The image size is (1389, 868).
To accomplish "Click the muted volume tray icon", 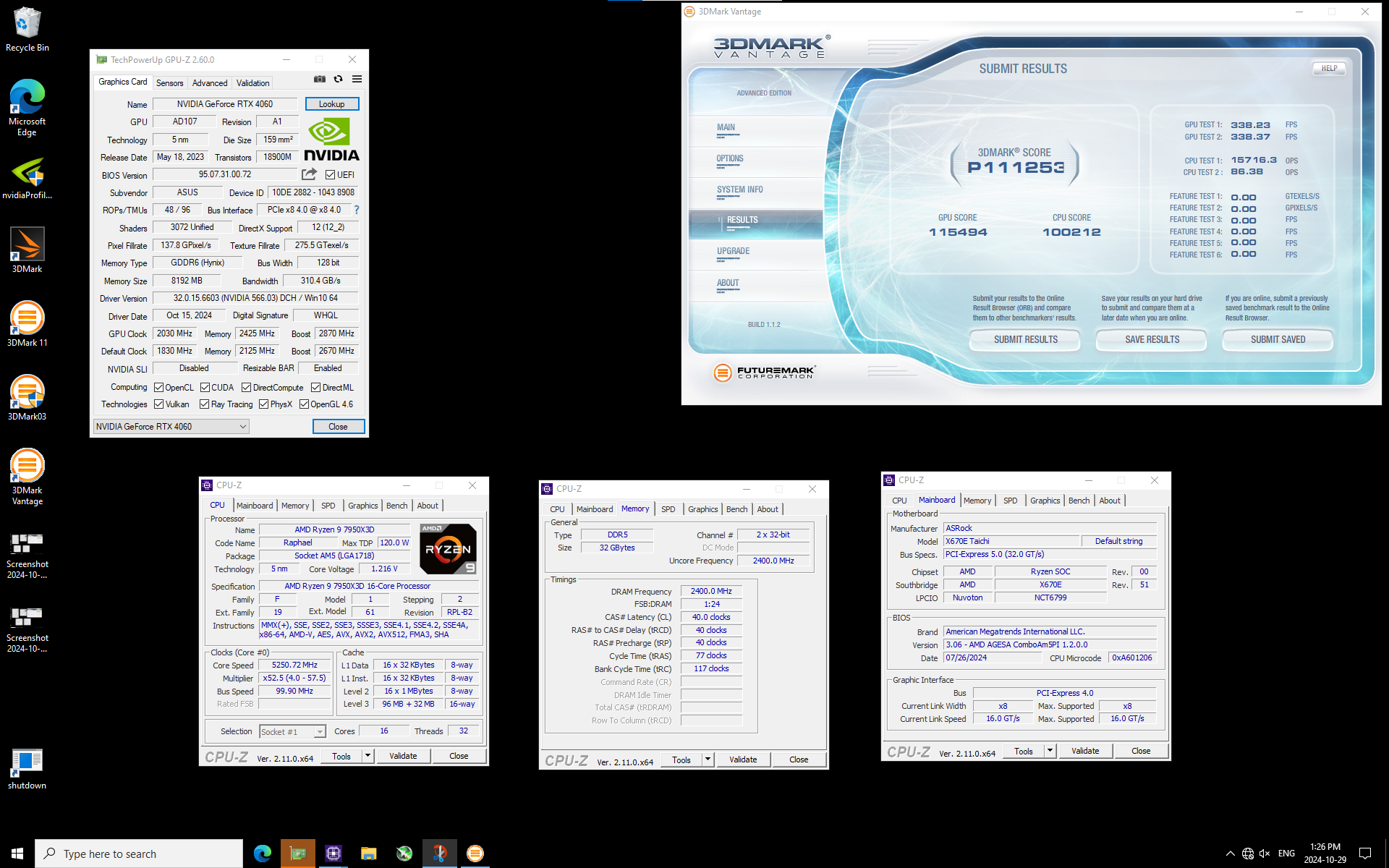I will pos(1265,854).
